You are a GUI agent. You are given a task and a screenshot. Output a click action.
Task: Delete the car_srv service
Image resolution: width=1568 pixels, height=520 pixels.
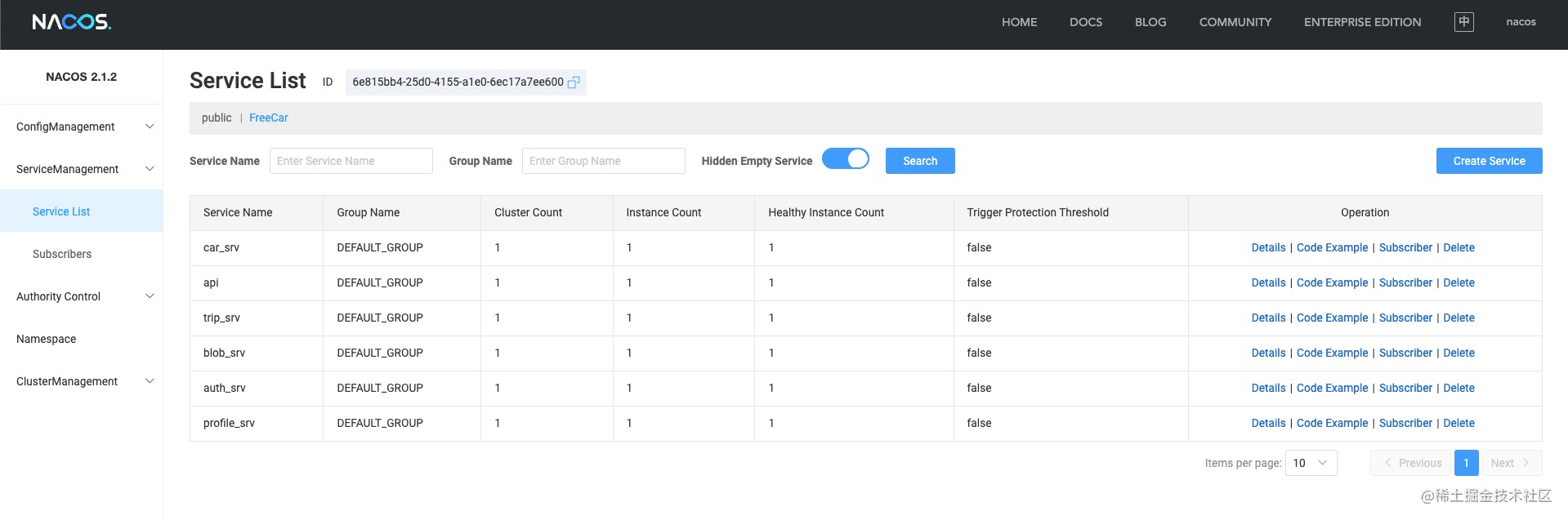(x=1459, y=247)
